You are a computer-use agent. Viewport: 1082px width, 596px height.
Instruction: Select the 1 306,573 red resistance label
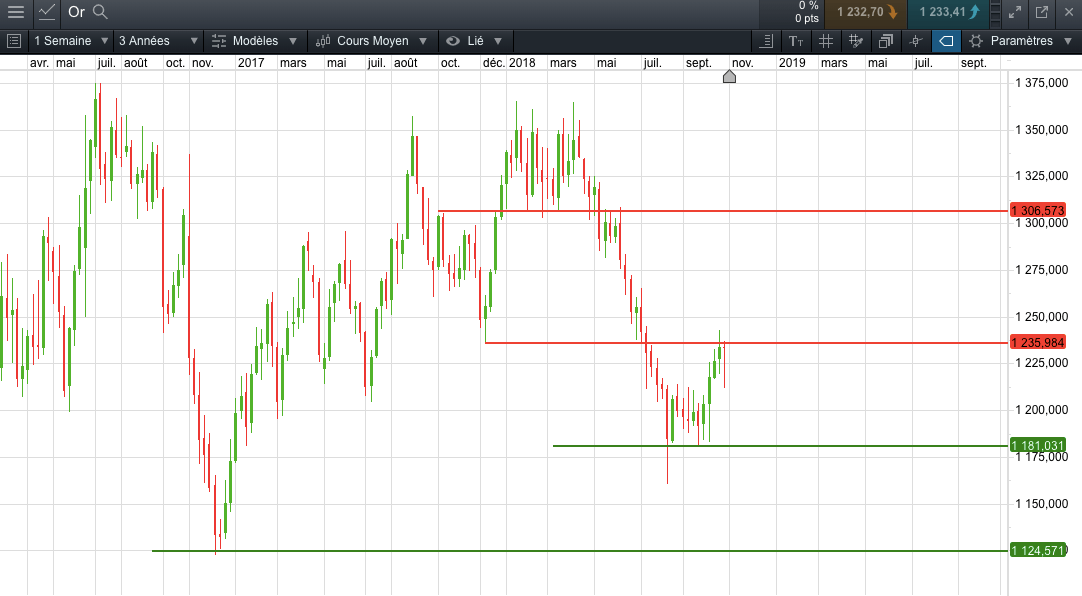(x=1038, y=210)
